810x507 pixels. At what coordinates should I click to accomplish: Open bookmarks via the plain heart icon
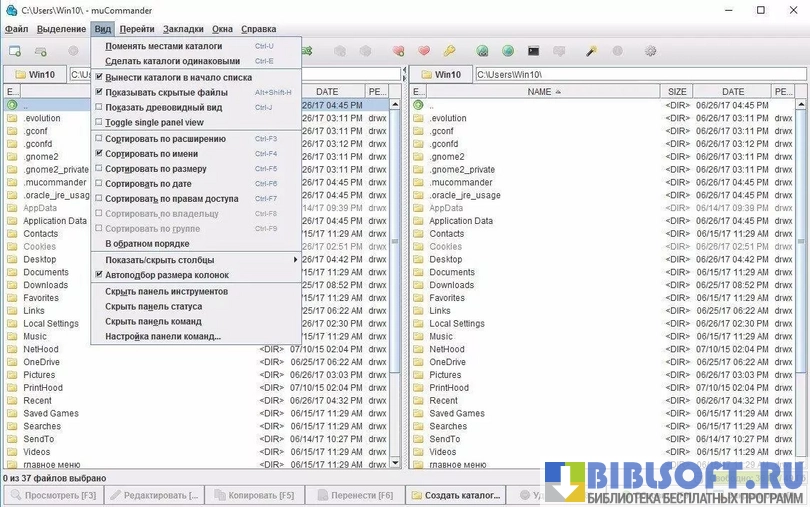(x=423, y=51)
